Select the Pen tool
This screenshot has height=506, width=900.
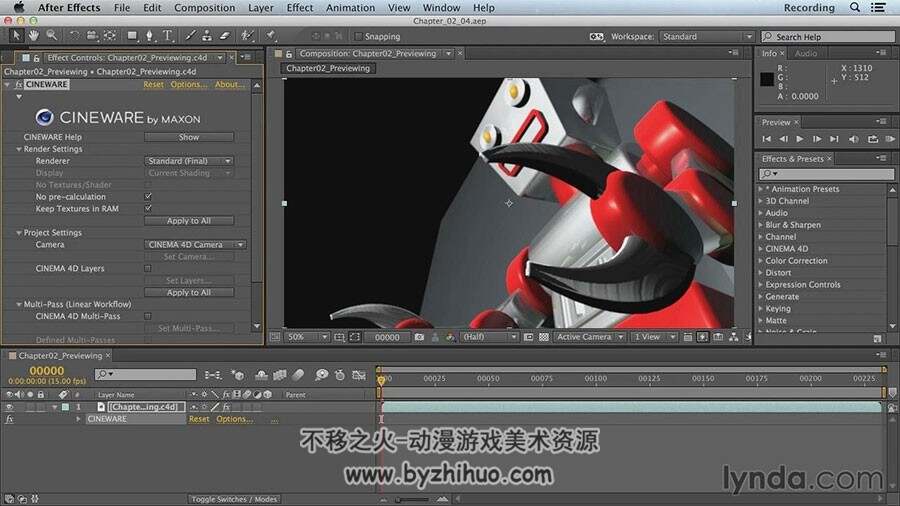pos(150,36)
